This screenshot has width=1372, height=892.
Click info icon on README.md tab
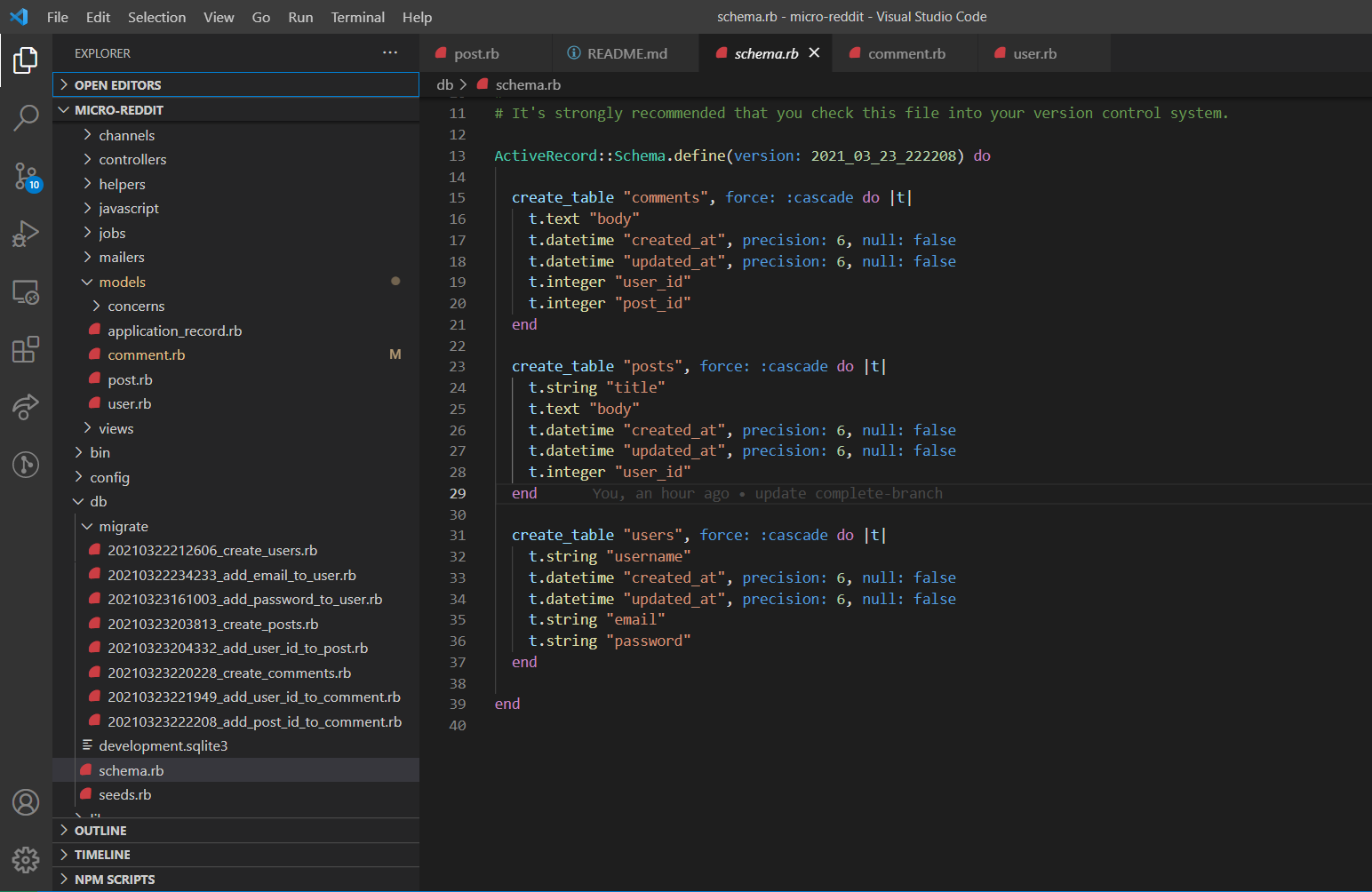click(x=574, y=53)
